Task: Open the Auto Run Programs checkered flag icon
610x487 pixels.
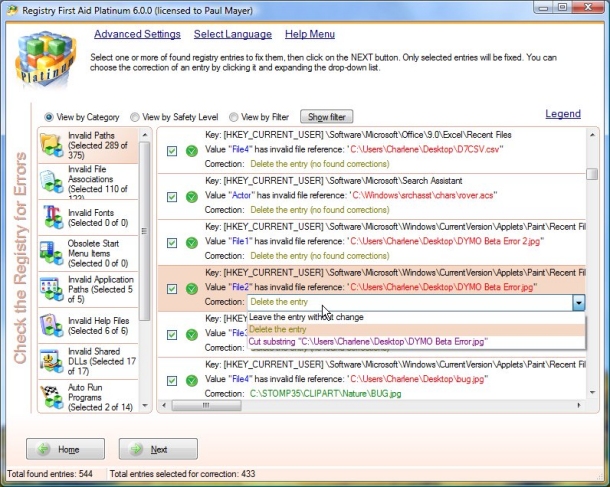Action: [51, 397]
